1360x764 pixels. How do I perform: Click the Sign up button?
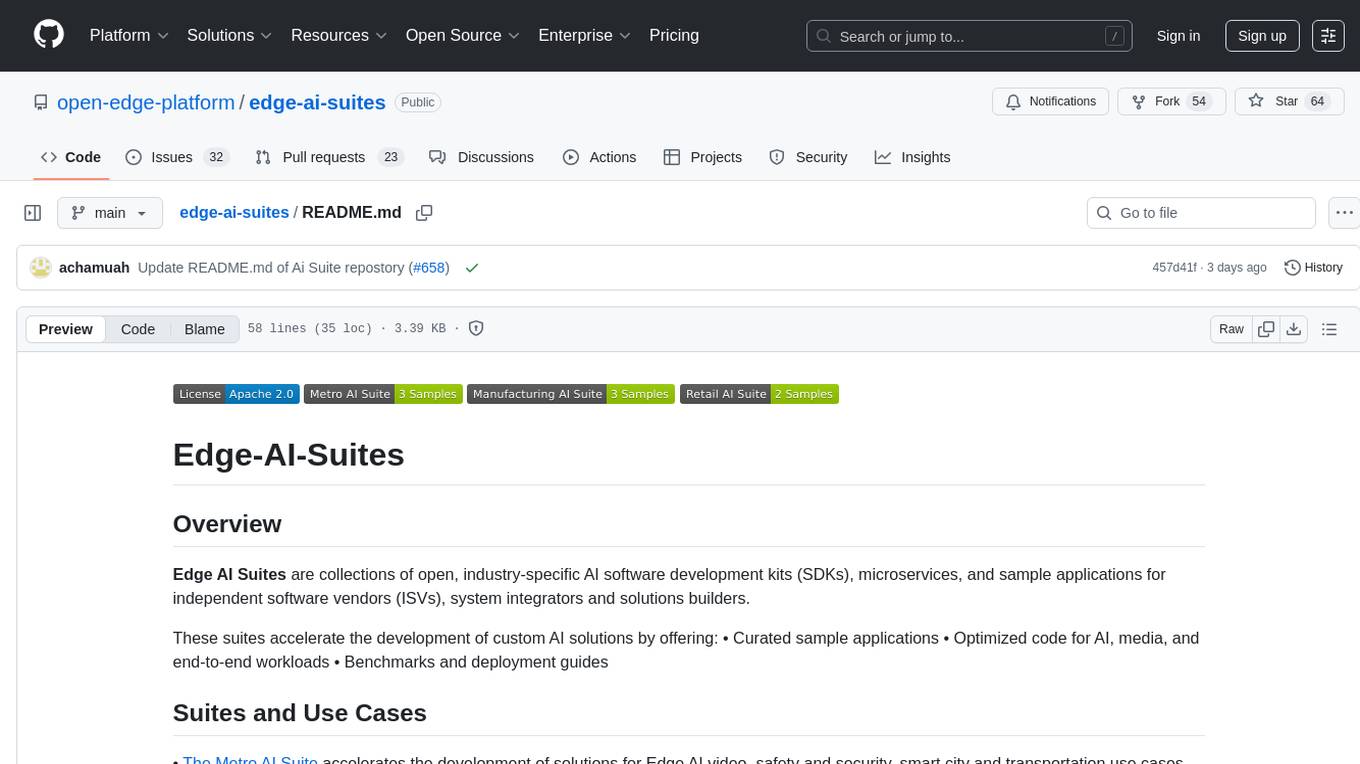point(1262,36)
